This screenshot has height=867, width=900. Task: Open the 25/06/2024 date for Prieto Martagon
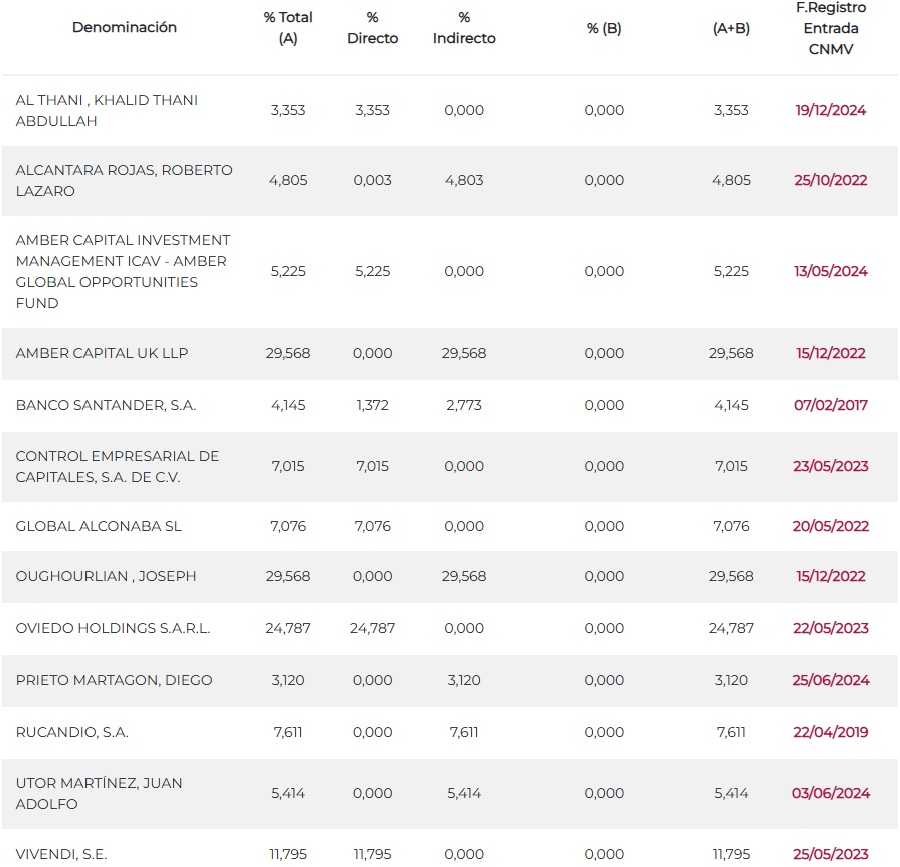(x=830, y=681)
